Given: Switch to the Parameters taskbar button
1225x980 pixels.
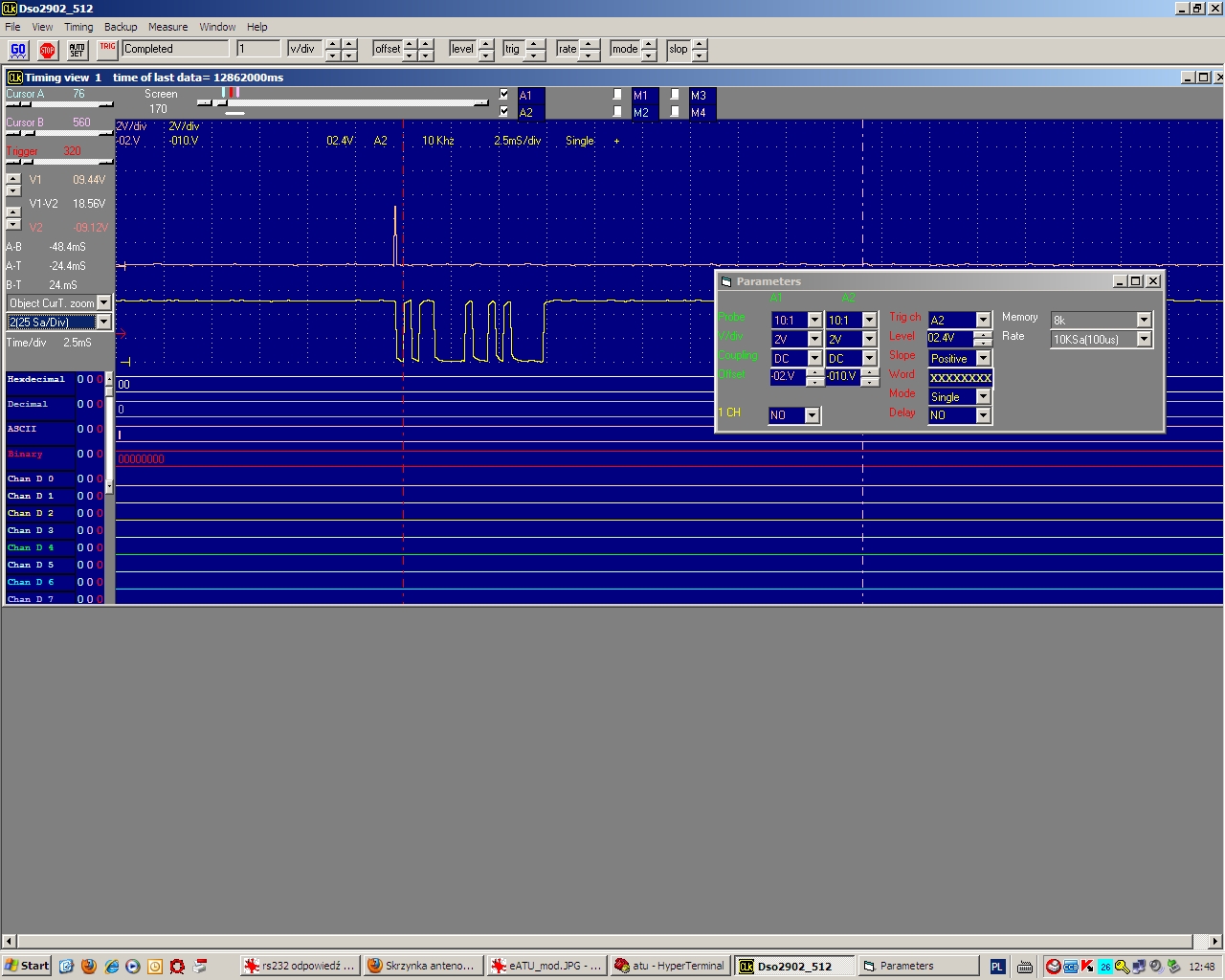Looking at the screenshot, I should click(x=919, y=966).
